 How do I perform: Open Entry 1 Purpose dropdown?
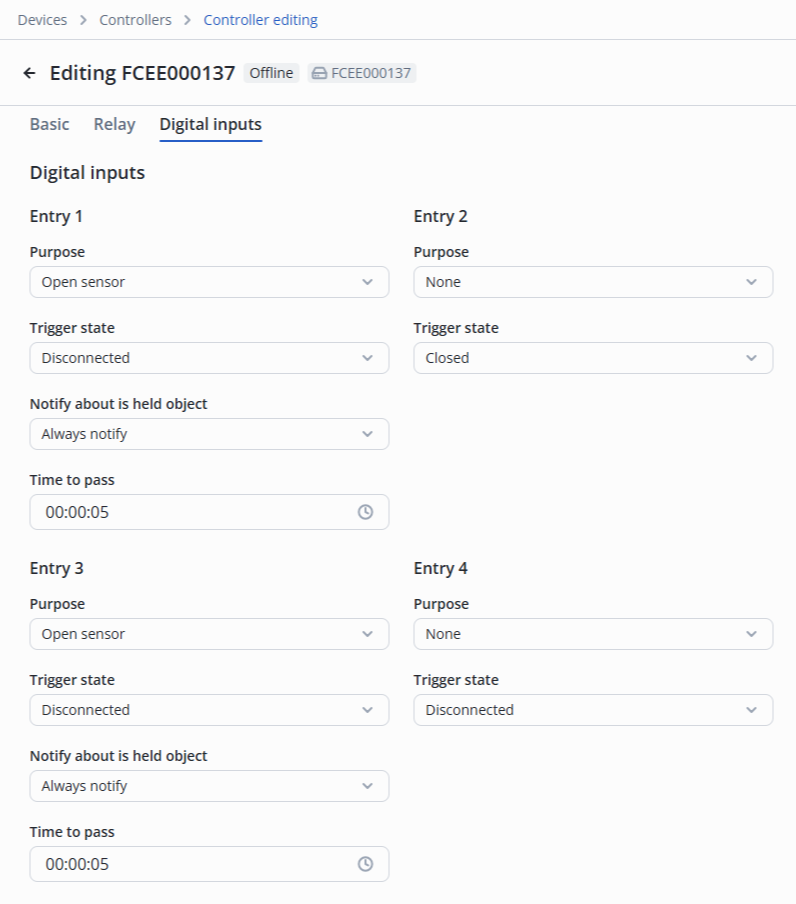209,282
